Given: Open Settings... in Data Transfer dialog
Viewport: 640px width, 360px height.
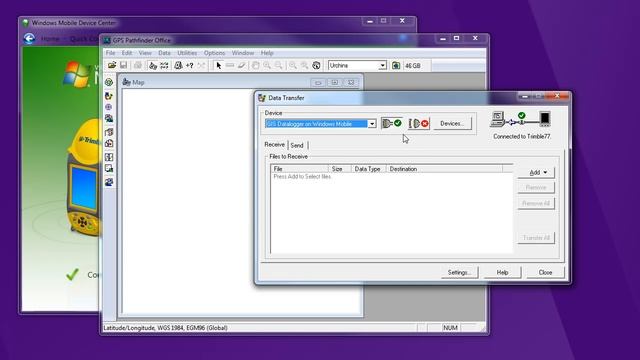Looking at the screenshot, I should [460, 272].
